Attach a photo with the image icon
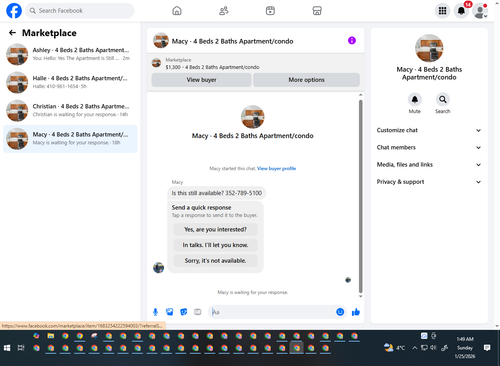This screenshot has width=500, height=366. [170, 312]
